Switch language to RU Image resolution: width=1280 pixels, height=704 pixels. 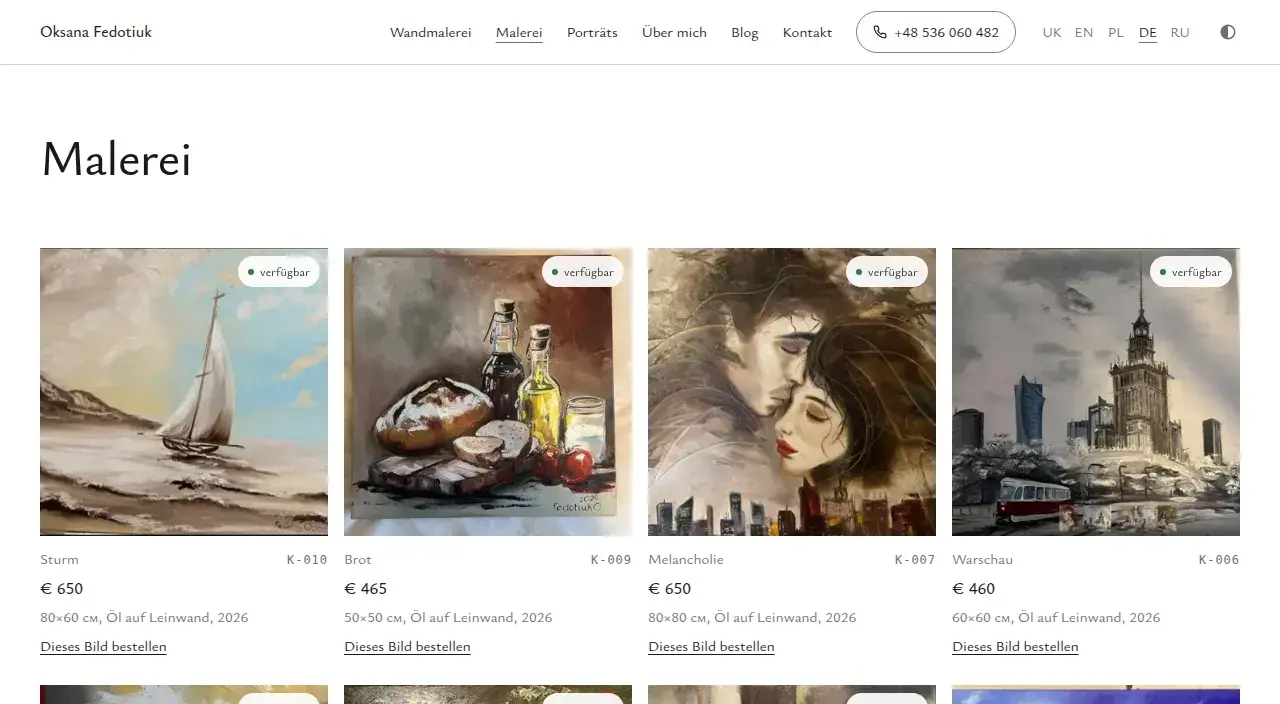1180,32
